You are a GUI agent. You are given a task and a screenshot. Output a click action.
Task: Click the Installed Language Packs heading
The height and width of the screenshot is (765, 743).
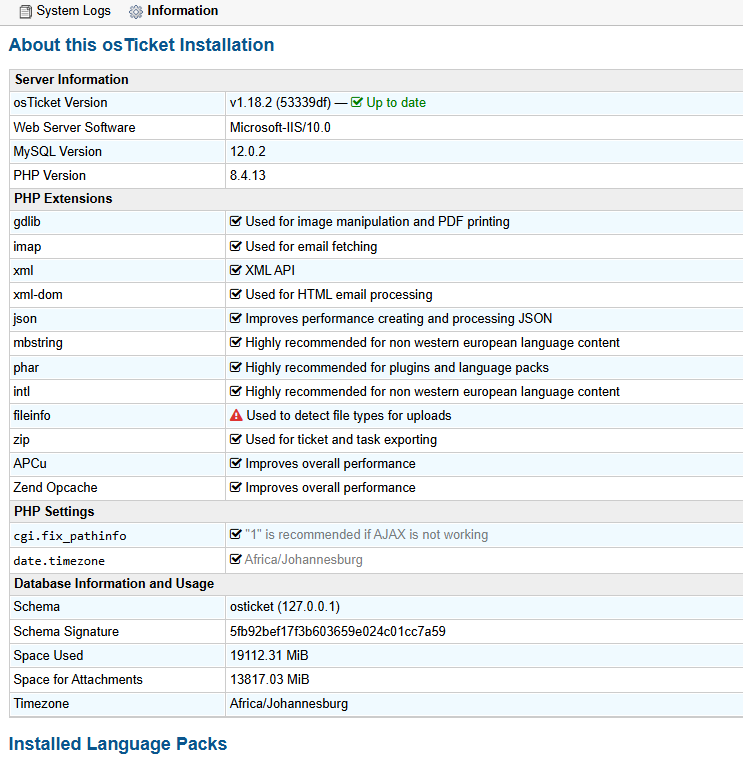[118, 744]
